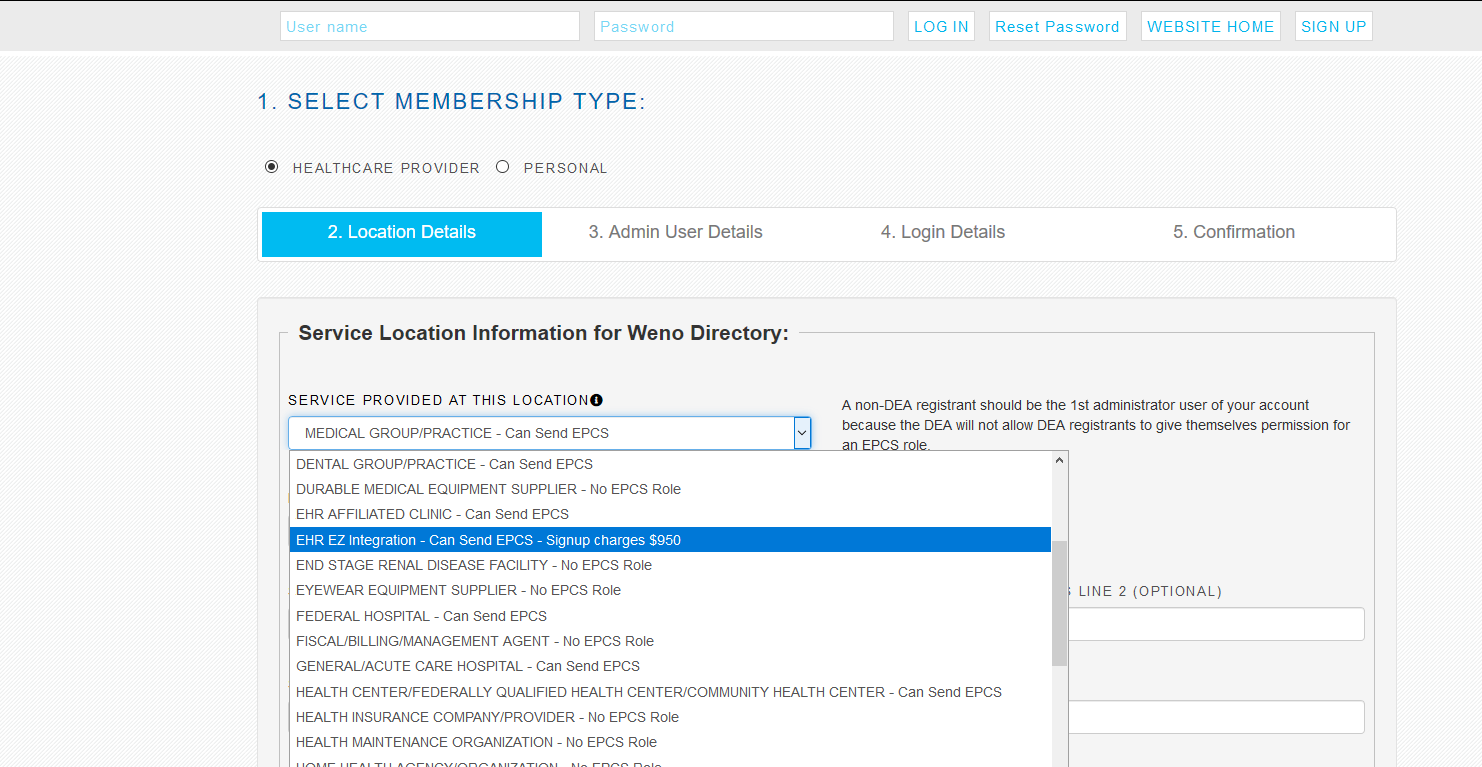This screenshot has width=1482, height=767.
Task: Select the Healthcare Provider radio button
Action: (271, 167)
